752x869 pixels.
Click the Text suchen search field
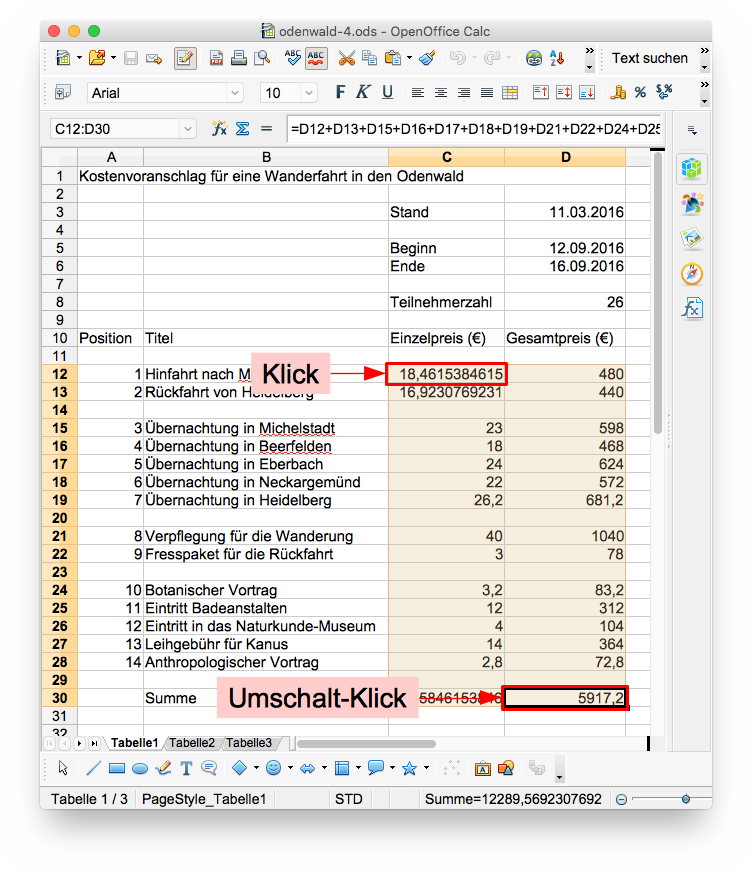(x=649, y=58)
